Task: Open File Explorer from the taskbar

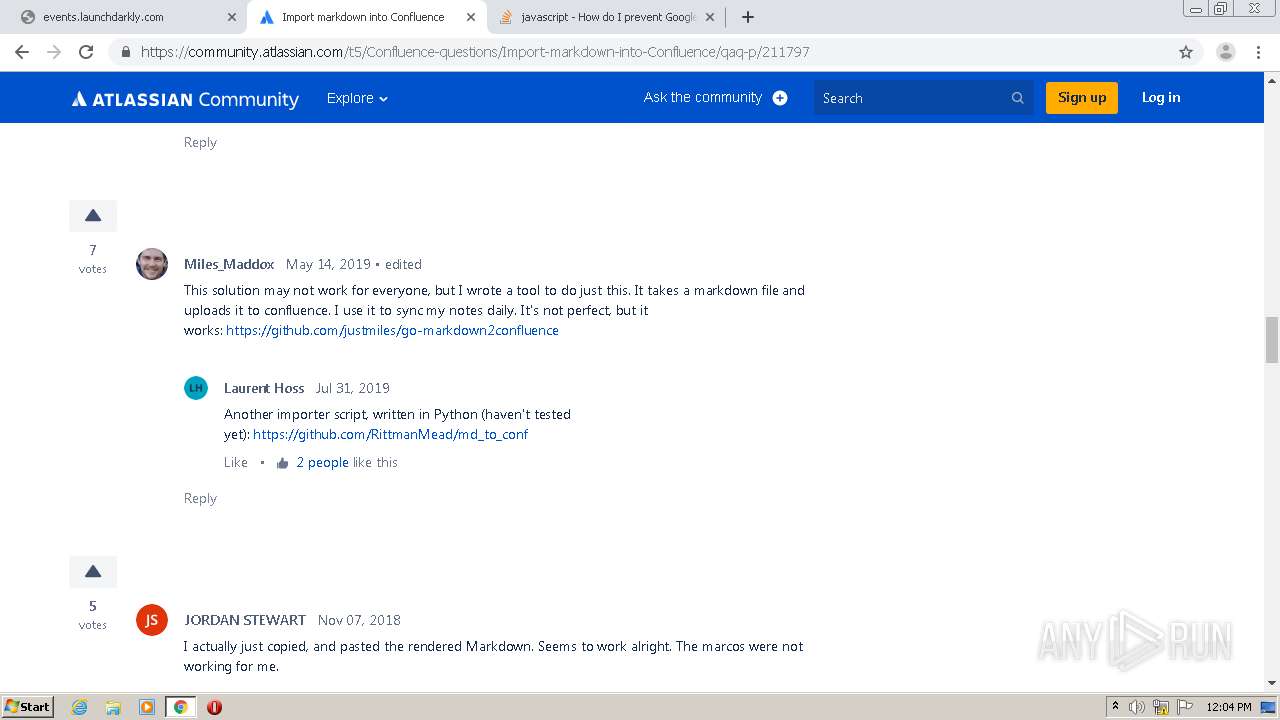Action: coord(113,707)
